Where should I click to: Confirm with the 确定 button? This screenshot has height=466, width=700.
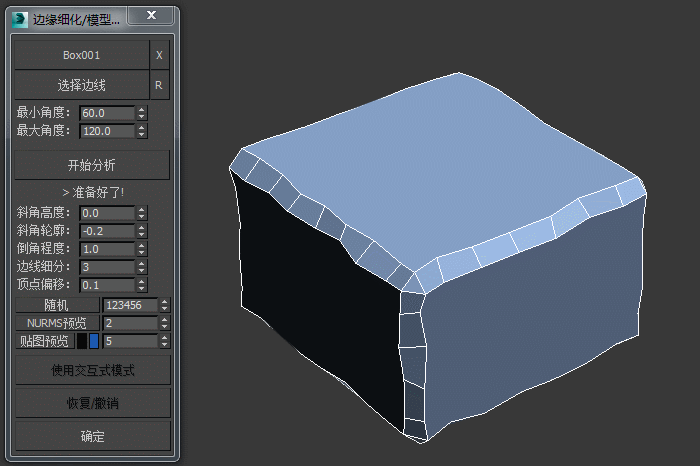click(92, 436)
